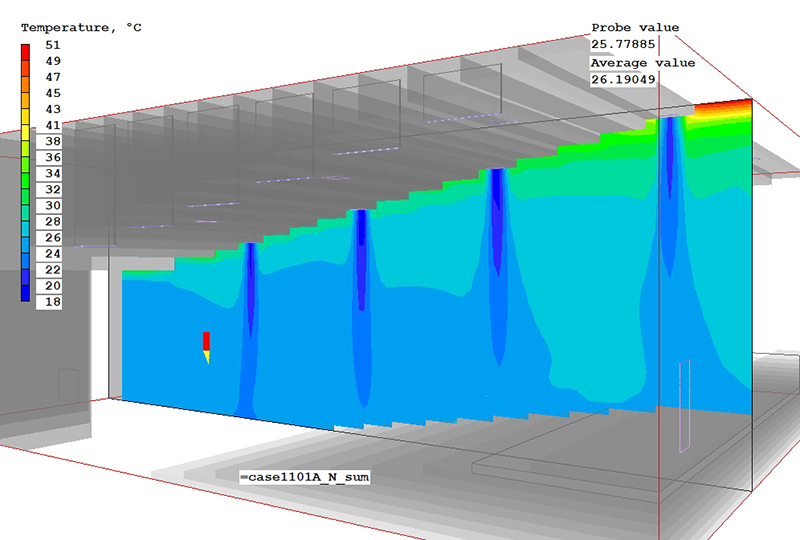Select the legend value 45
800x540 pixels.
(53, 93)
